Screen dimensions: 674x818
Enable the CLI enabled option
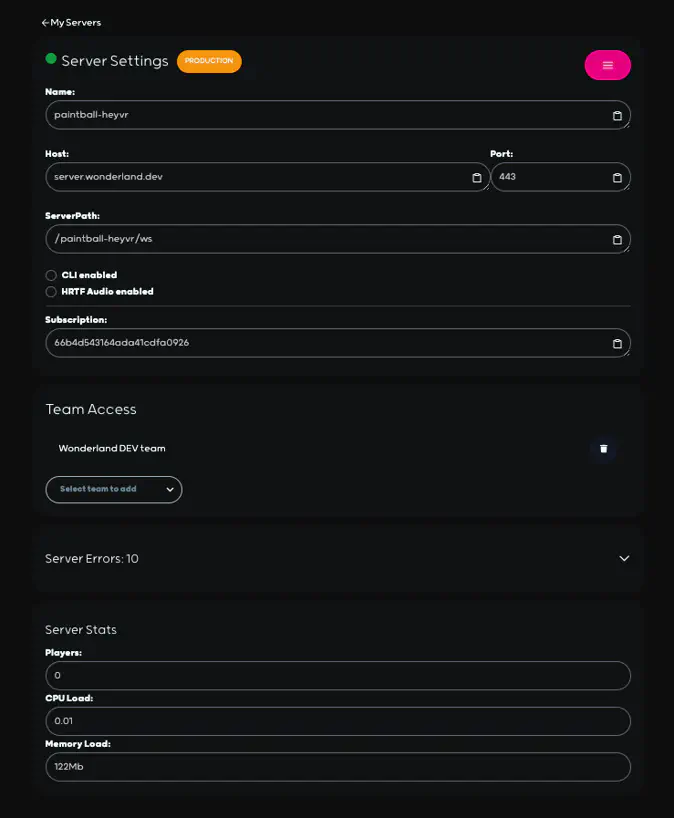pos(51,275)
